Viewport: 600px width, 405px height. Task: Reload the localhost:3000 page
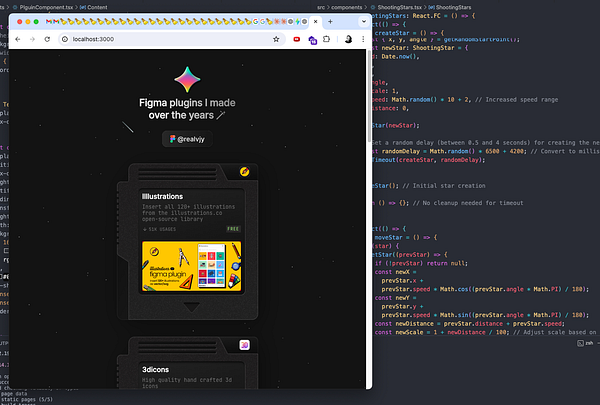pyautogui.click(x=47, y=39)
